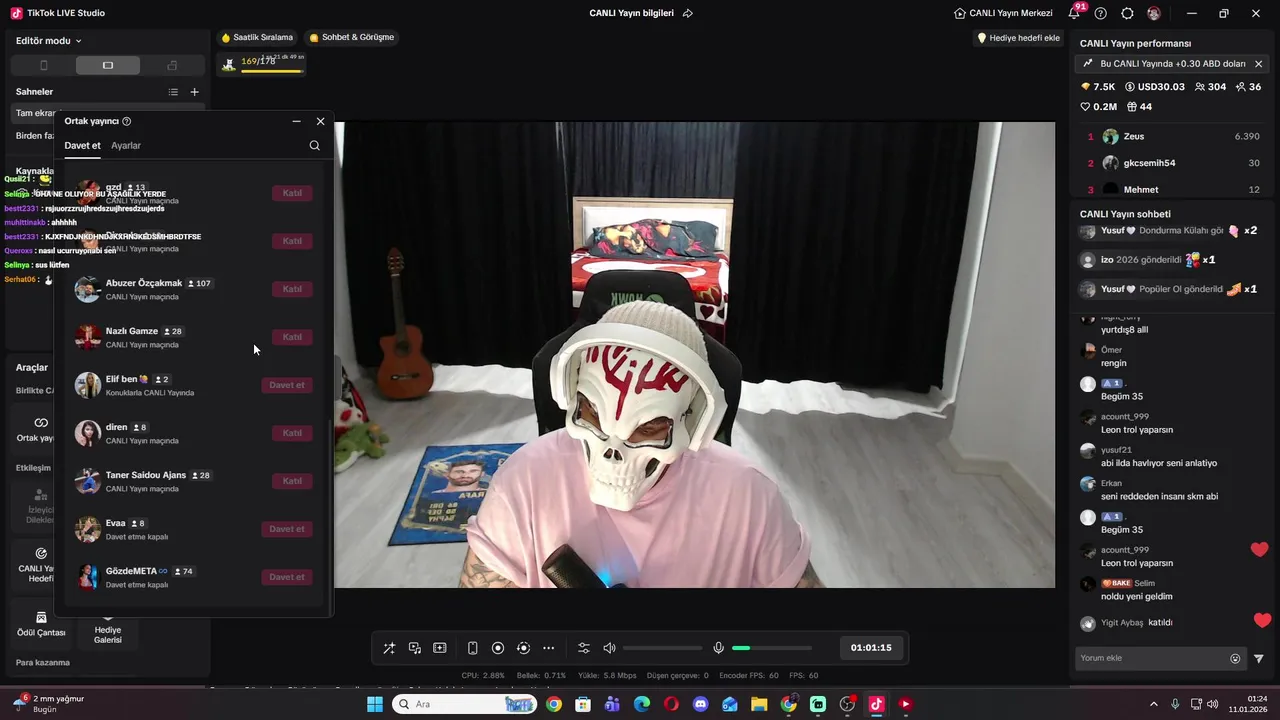Click the taskbar Ara search box
1280x720 pixels.
tap(464, 704)
